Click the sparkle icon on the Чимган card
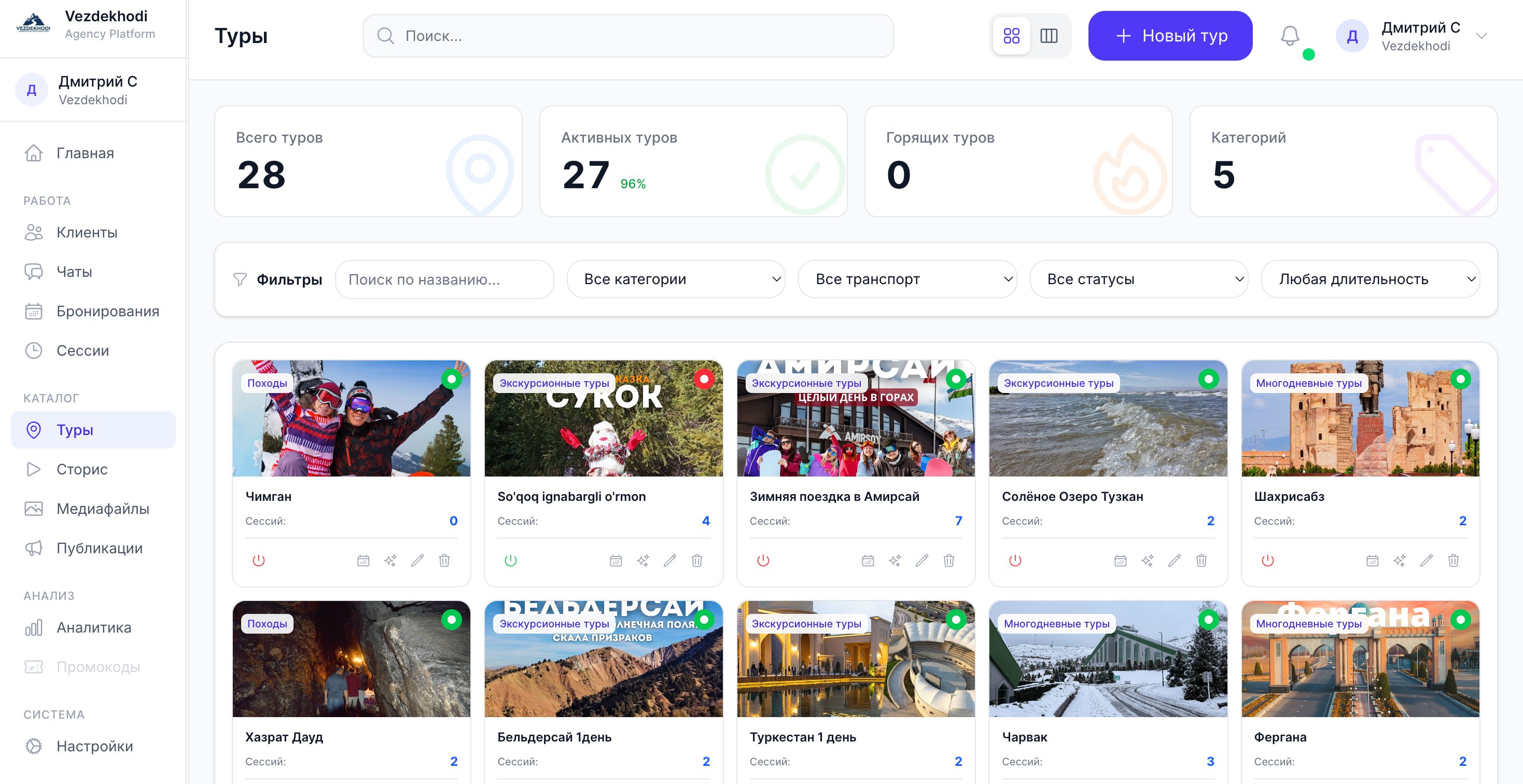The image size is (1523, 784). [x=390, y=561]
